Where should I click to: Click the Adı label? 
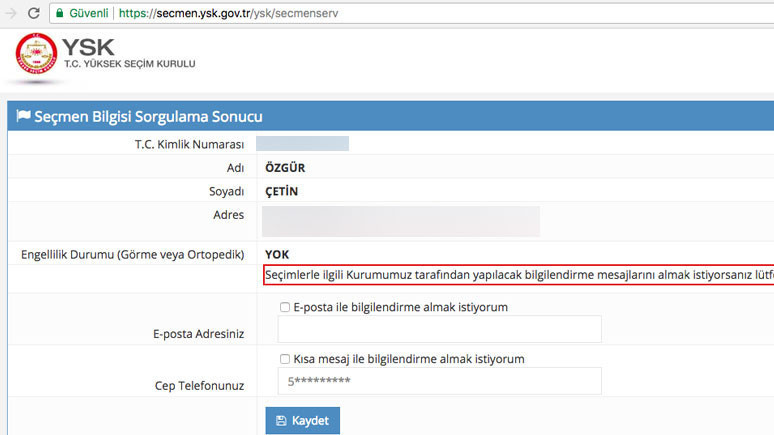[x=235, y=168]
